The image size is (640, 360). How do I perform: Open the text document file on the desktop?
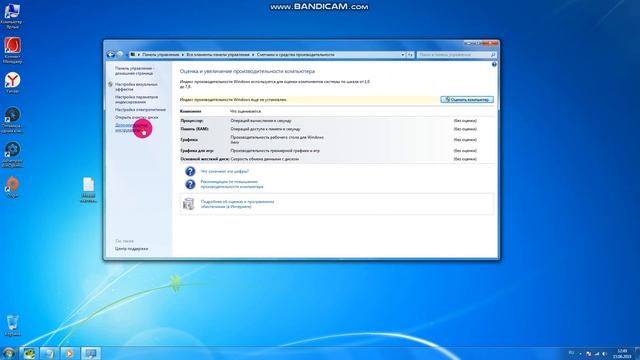point(88,189)
